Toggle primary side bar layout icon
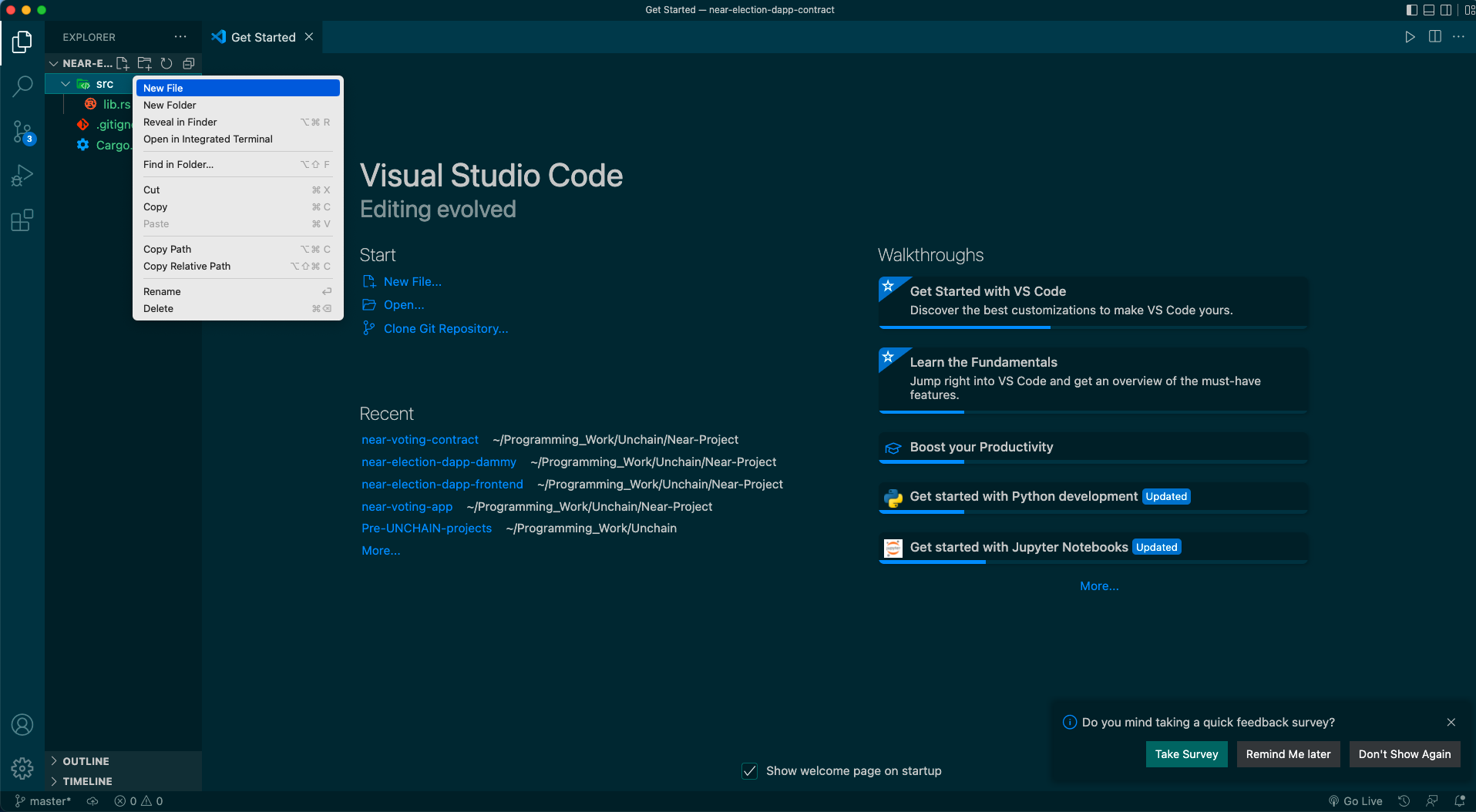The width and height of the screenshot is (1476, 812). click(1411, 10)
